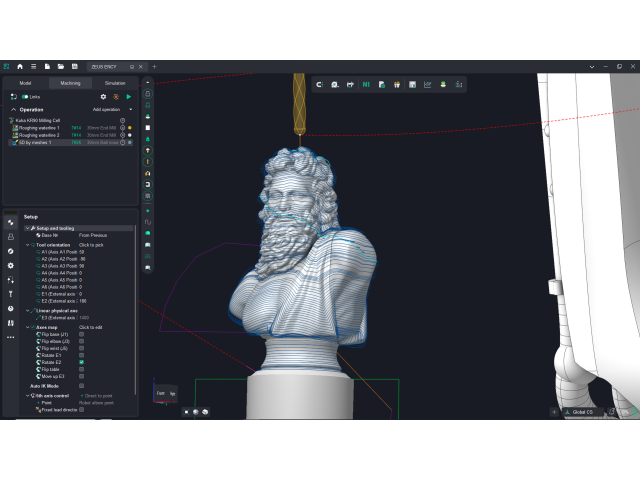640x480 pixels.
Task: Click the ellipsis icon in left sidebar
Action: (x=11, y=337)
